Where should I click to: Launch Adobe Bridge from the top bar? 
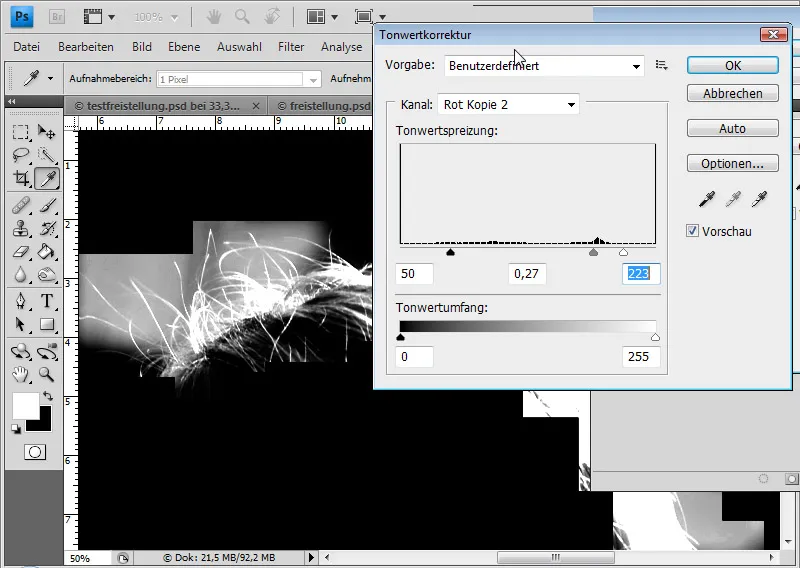pyautogui.click(x=57, y=17)
